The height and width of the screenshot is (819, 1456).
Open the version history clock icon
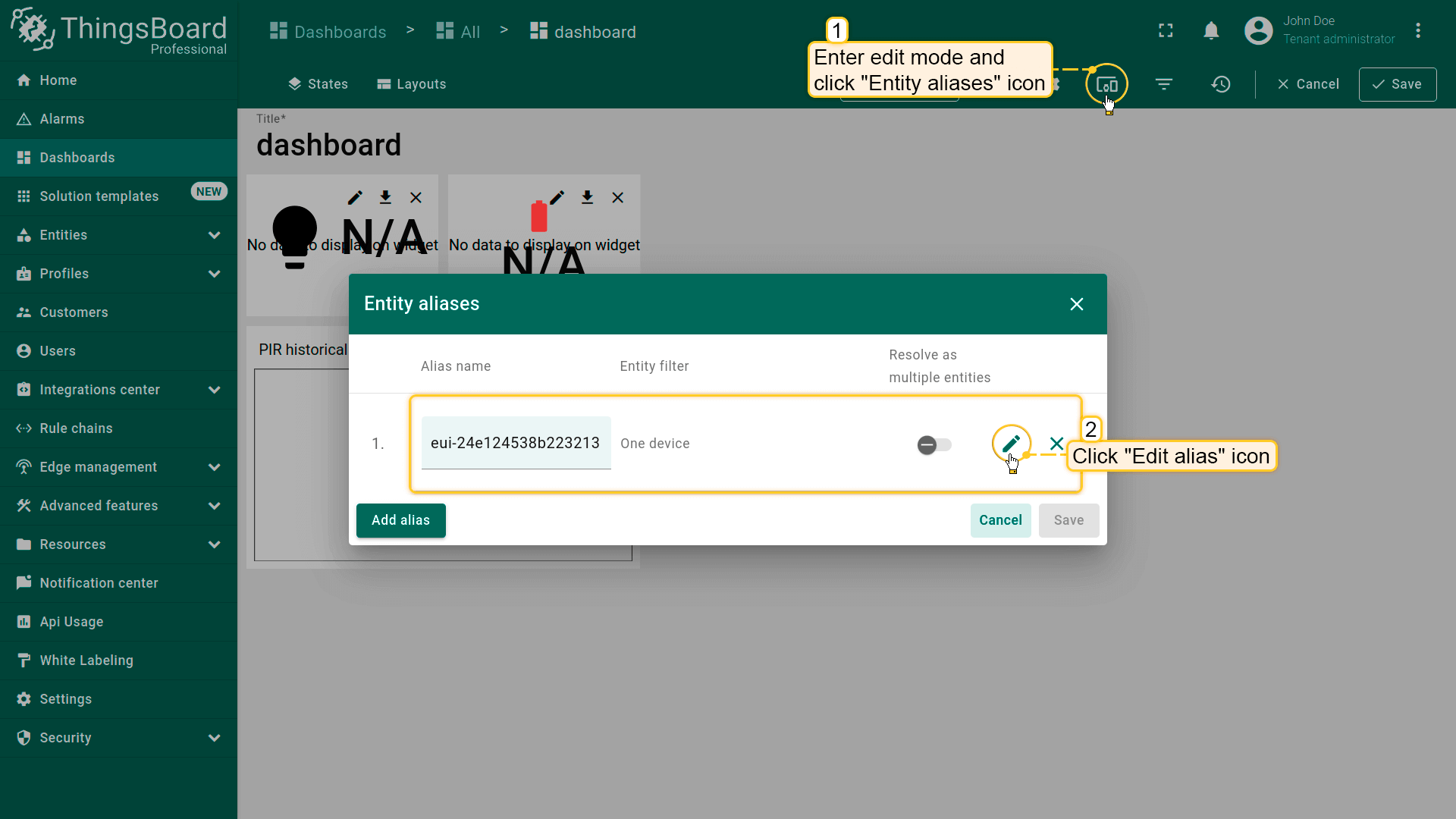click(1220, 84)
